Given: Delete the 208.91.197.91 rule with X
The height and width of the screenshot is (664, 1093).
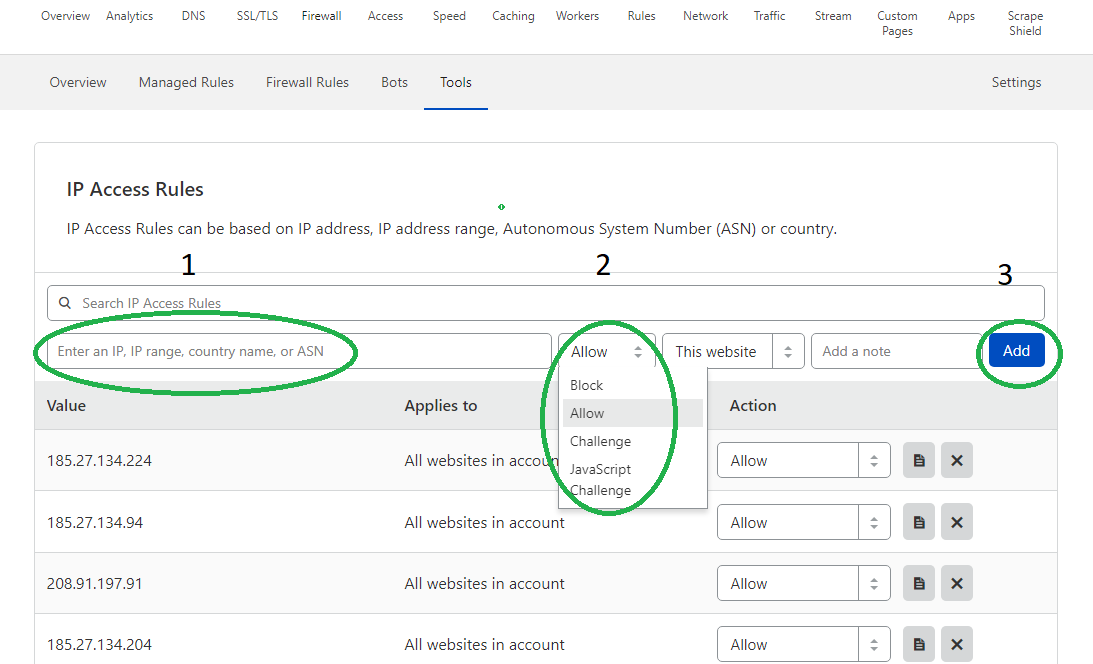Looking at the screenshot, I should click(956, 584).
